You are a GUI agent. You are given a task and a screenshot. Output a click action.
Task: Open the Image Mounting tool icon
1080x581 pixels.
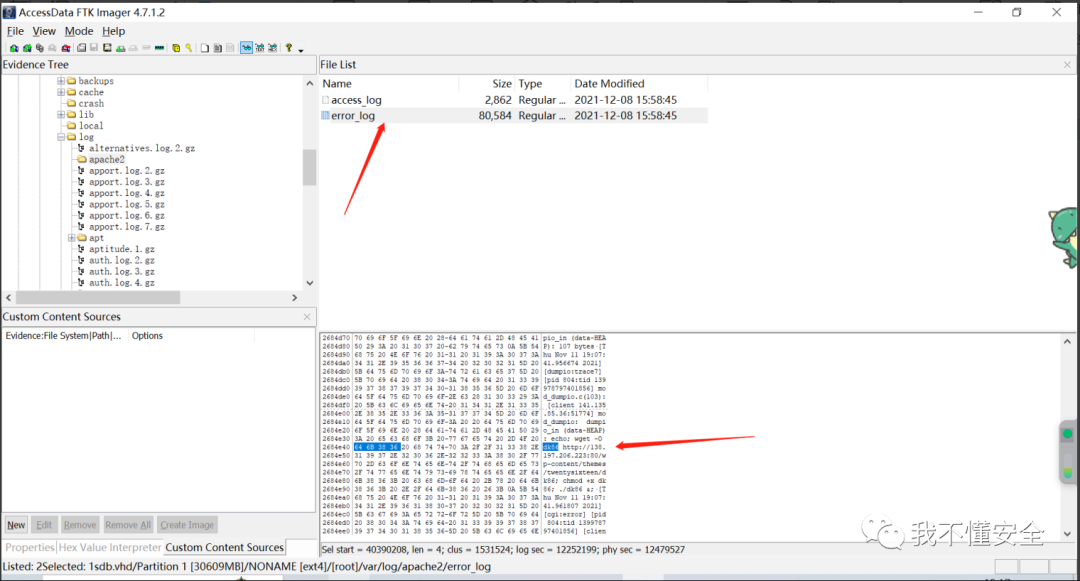[x=40, y=48]
